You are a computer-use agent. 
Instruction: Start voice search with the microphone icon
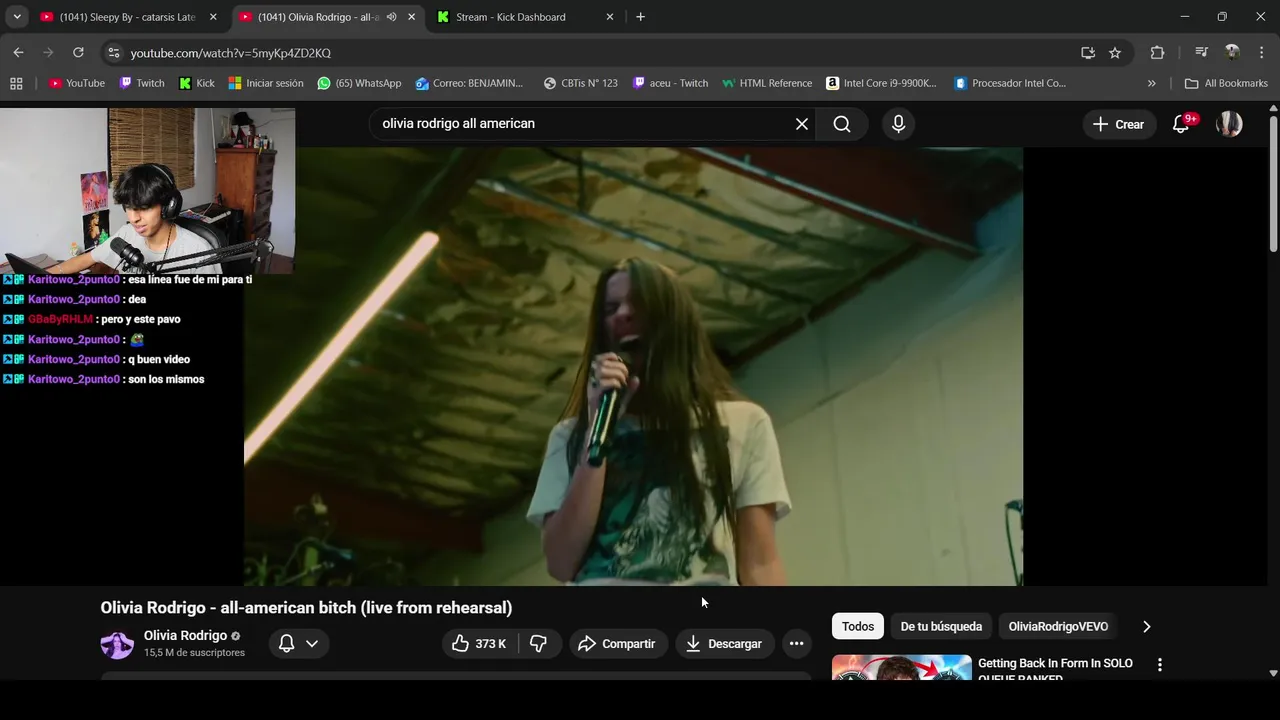click(x=898, y=124)
